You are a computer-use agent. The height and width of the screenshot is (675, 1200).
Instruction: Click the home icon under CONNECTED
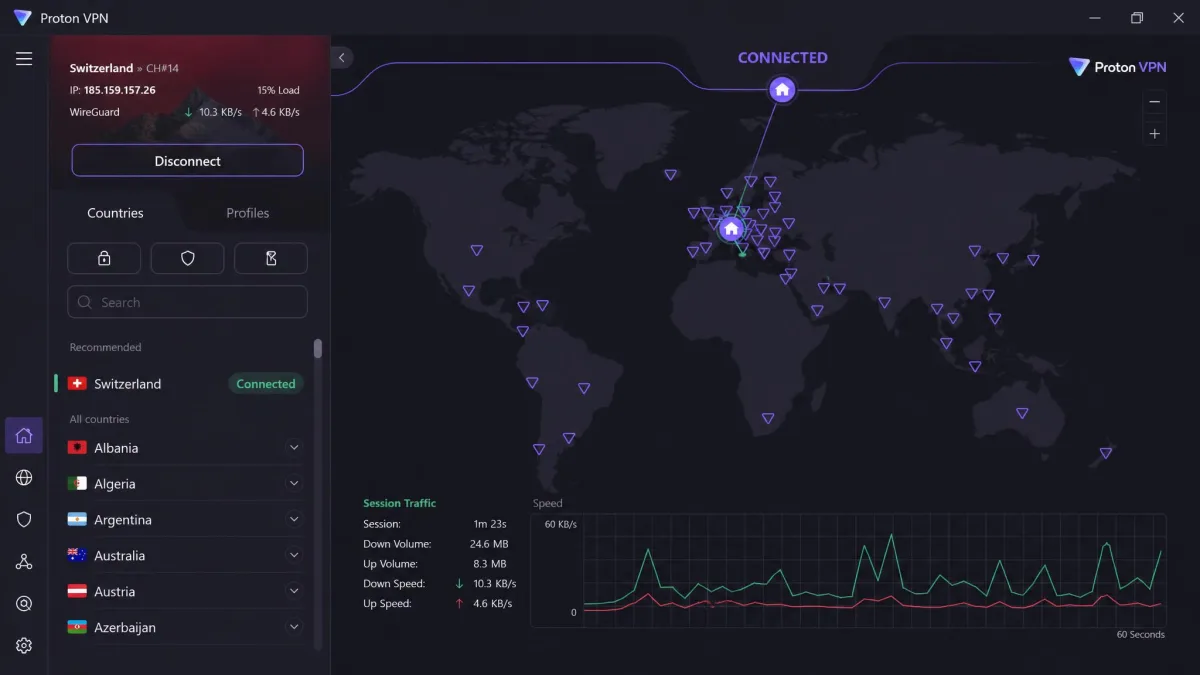782,90
